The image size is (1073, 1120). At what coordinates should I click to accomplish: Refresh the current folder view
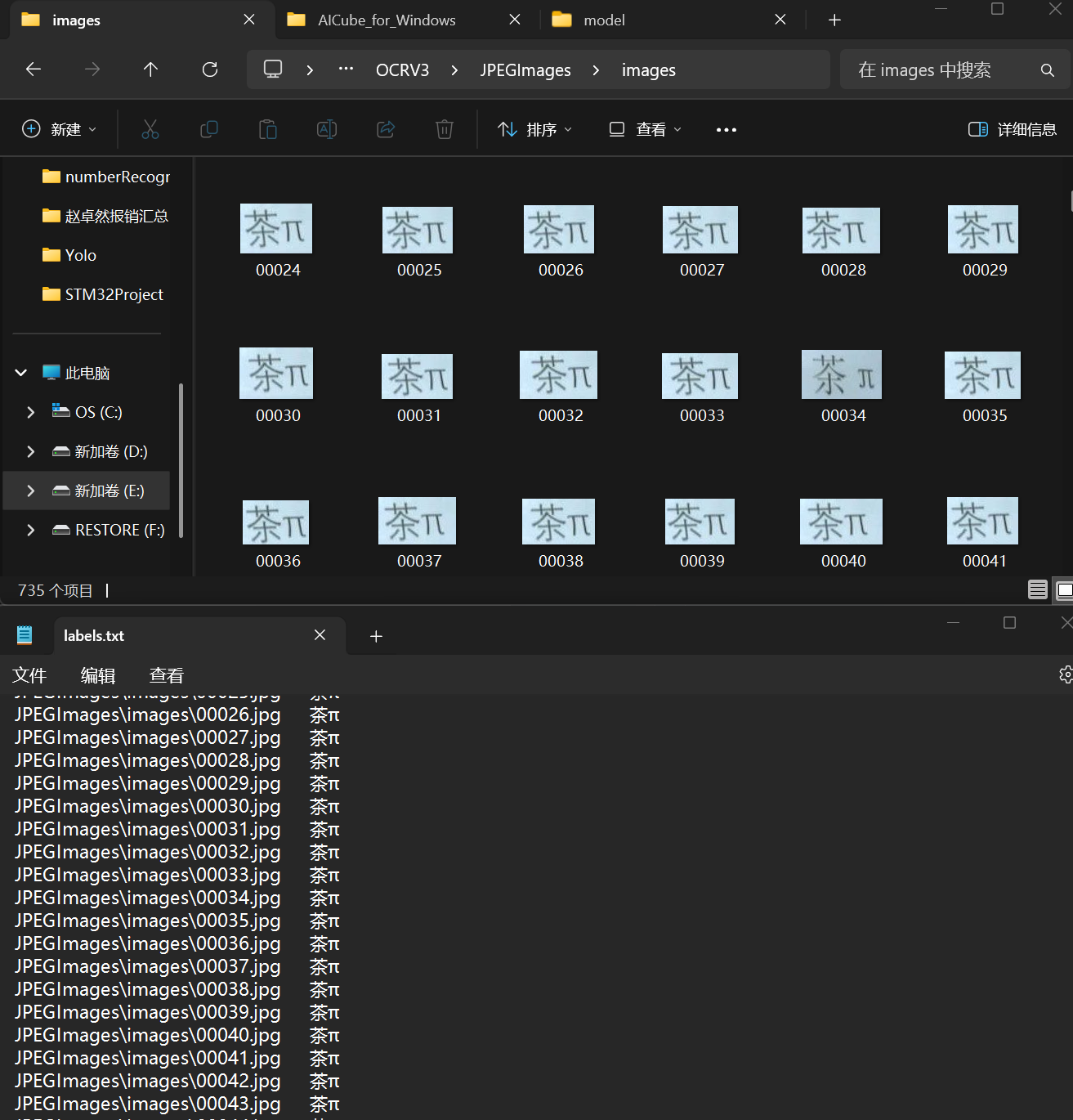click(210, 69)
